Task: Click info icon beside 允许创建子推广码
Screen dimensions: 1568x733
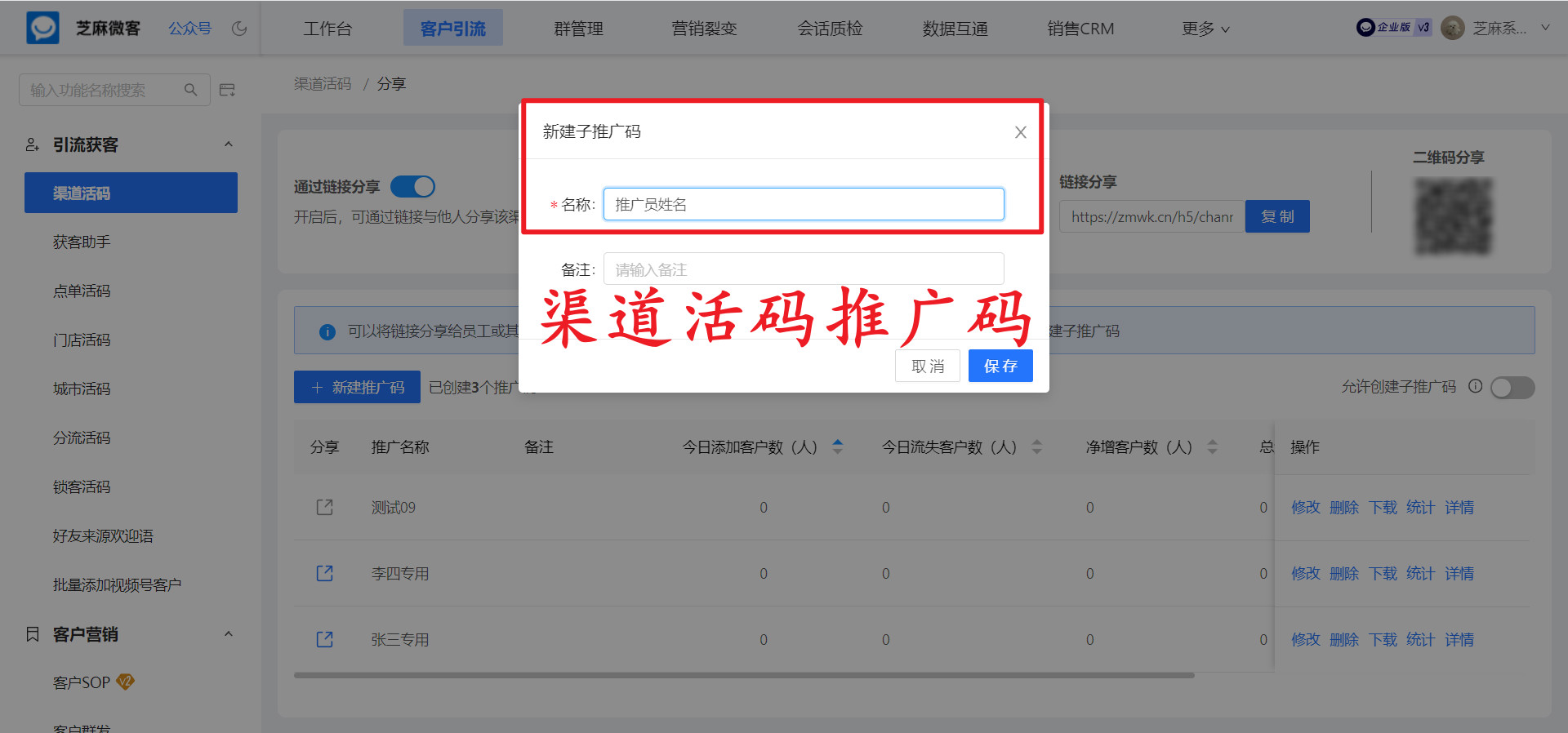Action: pos(1475,386)
